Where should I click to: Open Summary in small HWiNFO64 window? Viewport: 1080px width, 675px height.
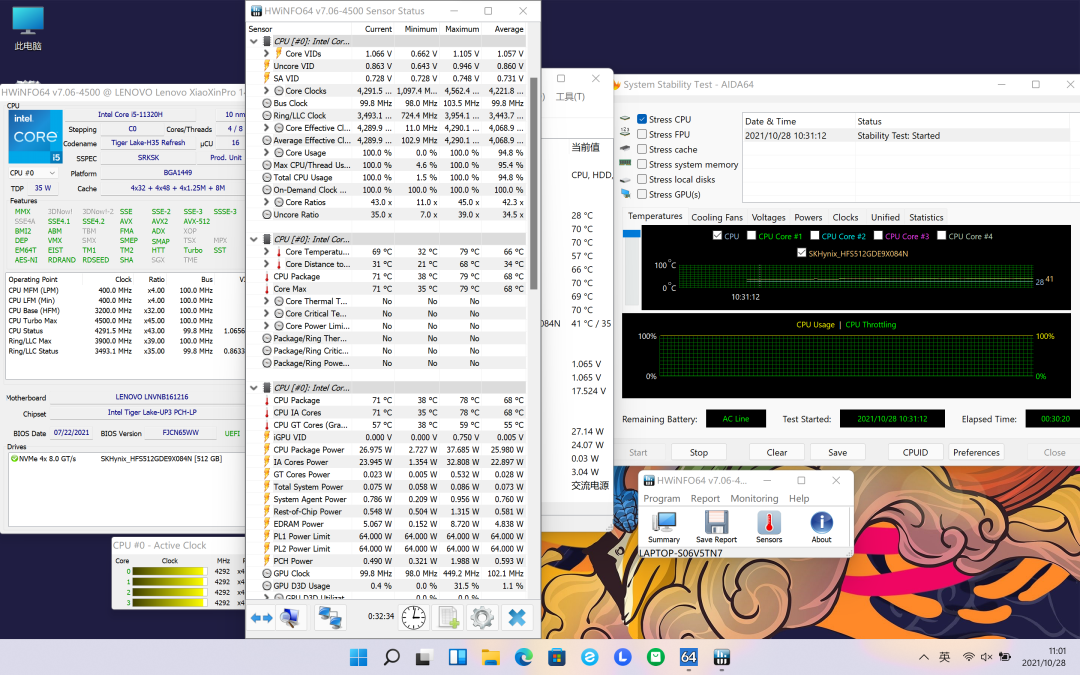[664, 527]
